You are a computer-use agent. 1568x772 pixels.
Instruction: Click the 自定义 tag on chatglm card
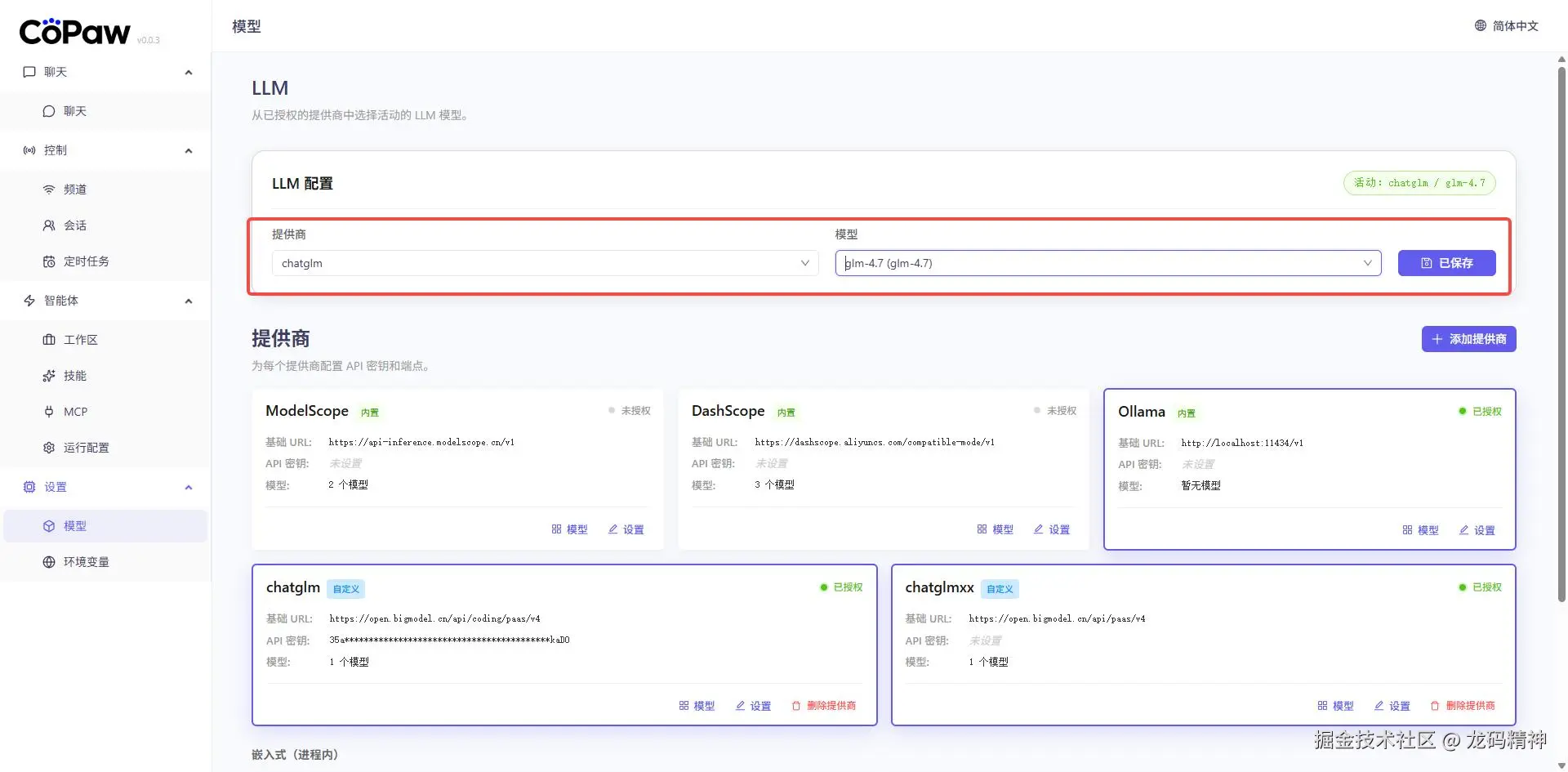coord(345,589)
